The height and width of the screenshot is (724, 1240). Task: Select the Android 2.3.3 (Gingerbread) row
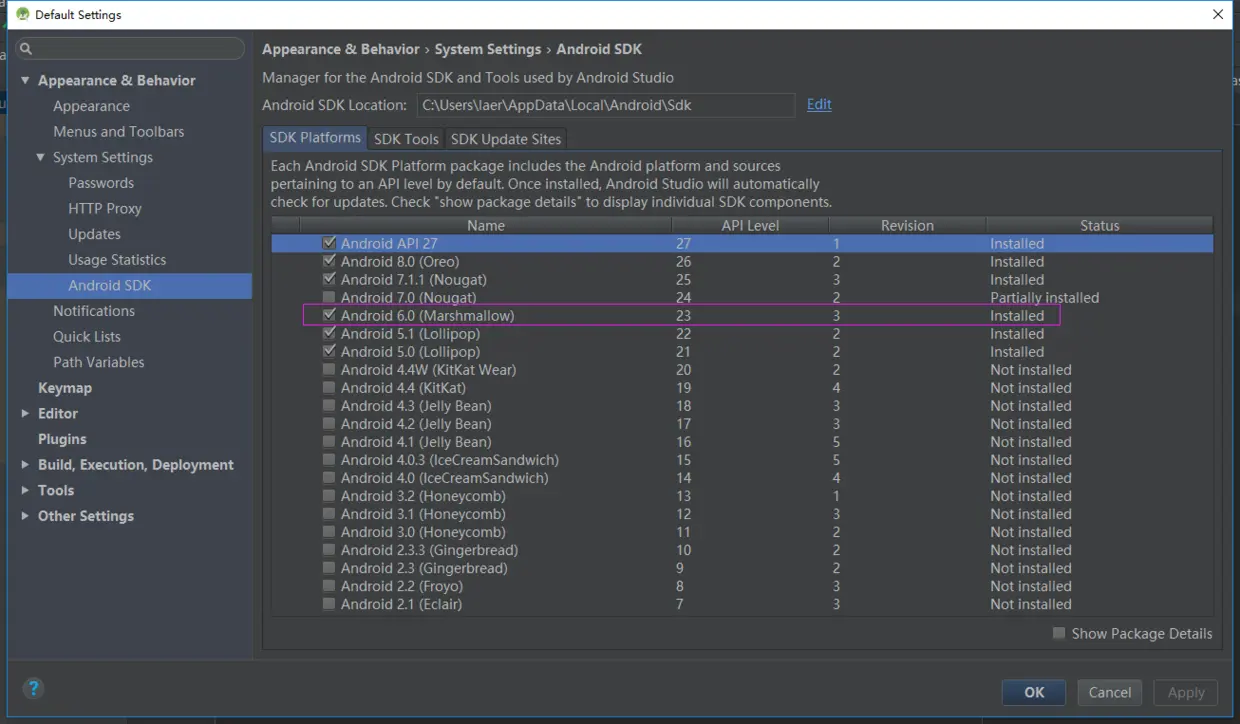point(742,549)
